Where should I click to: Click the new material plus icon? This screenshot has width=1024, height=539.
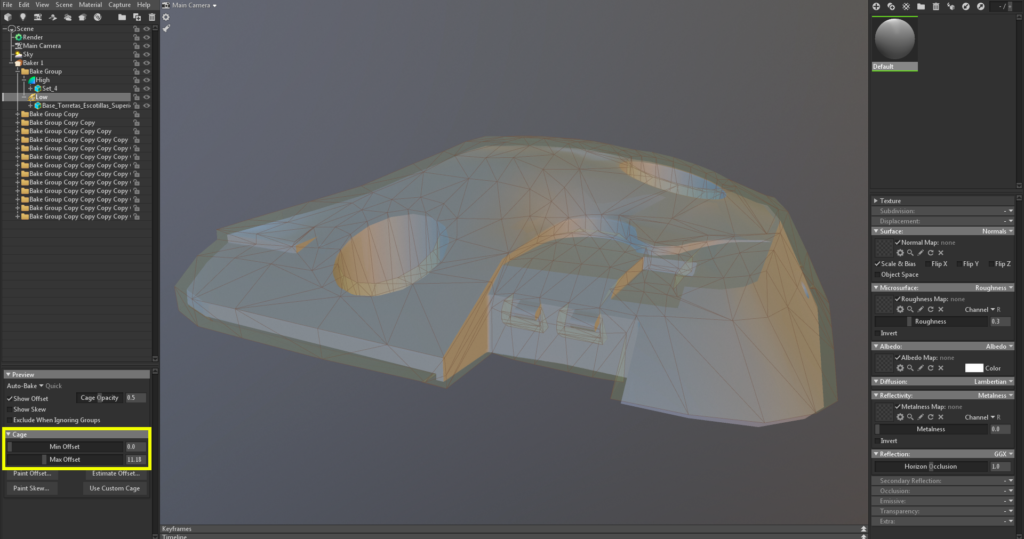pos(876,6)
